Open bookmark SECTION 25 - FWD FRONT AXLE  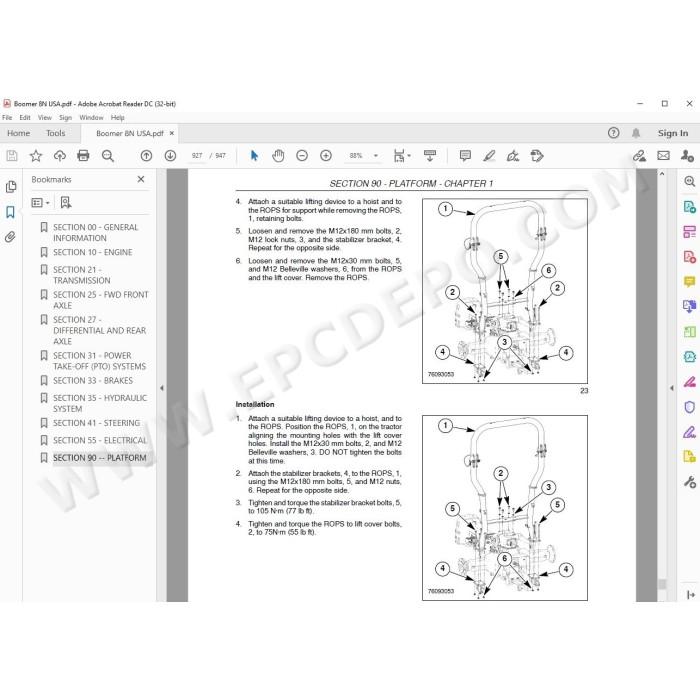tap(100, 300)
